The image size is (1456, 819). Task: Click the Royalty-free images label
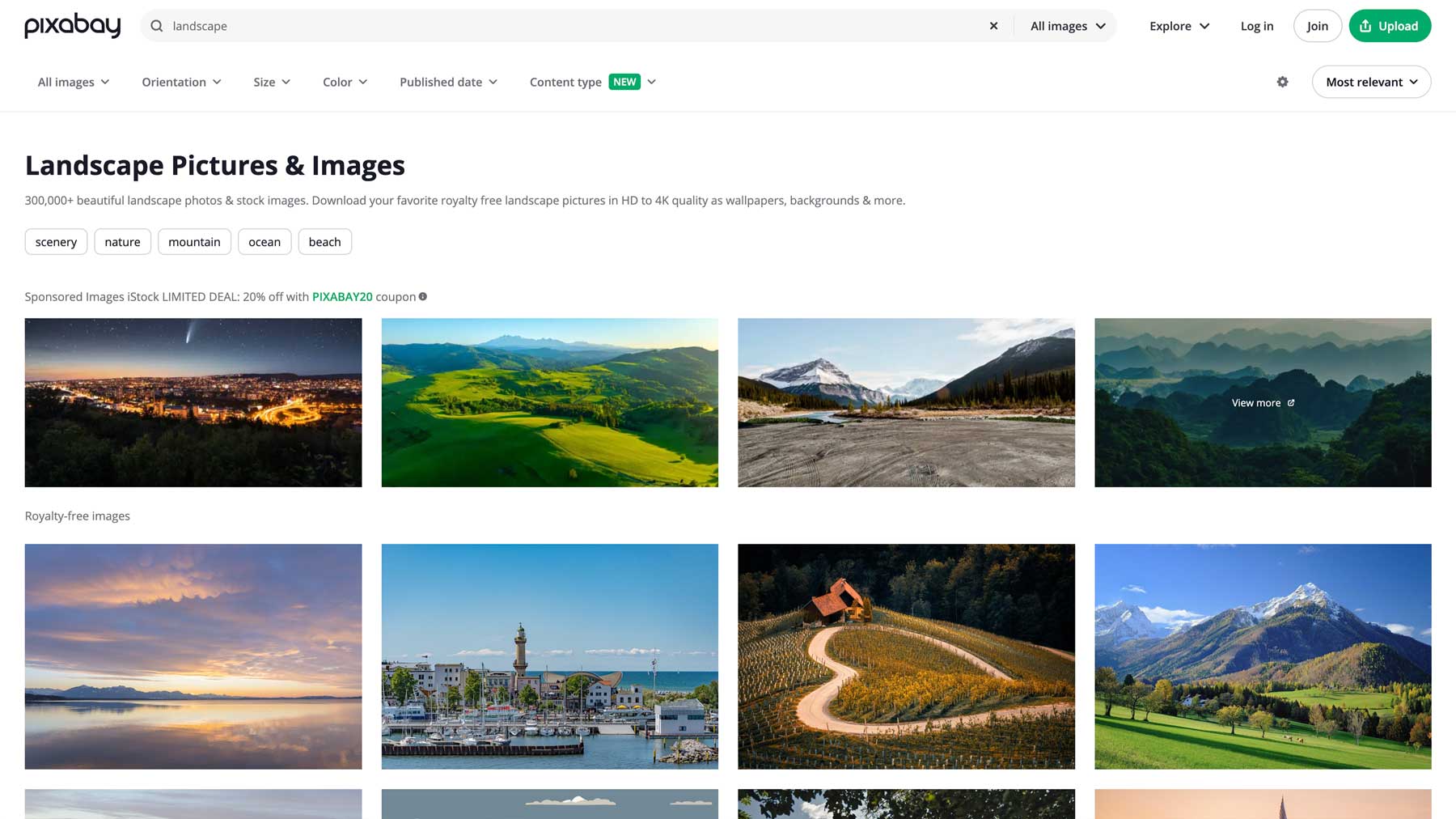click(78, 516)
